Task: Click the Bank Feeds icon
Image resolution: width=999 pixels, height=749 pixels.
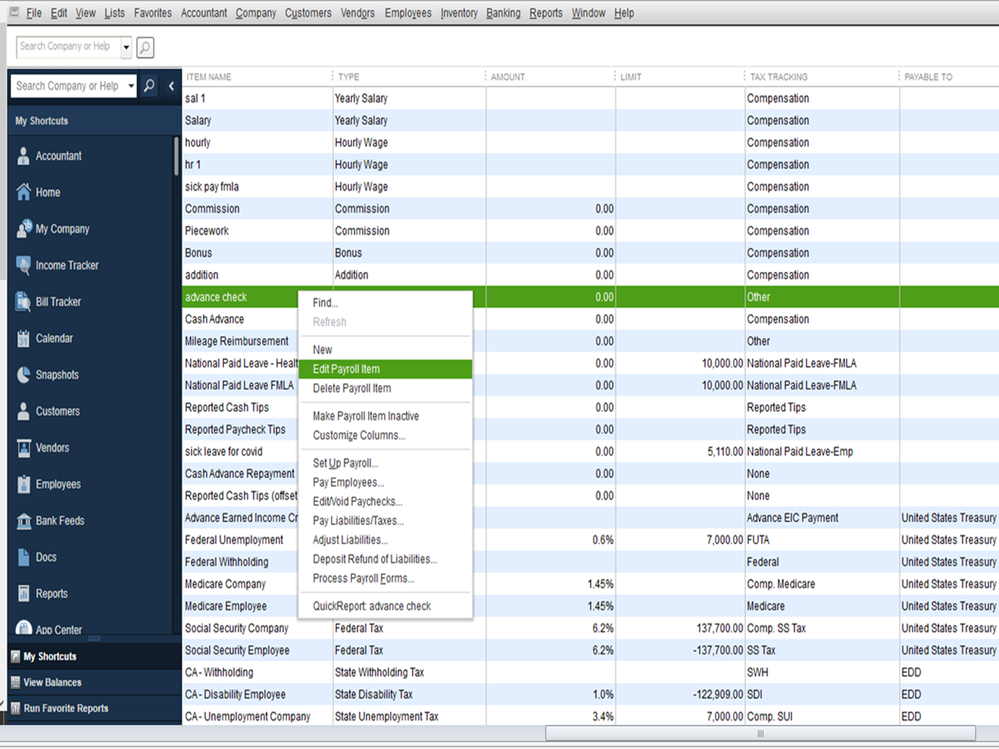Action: click(x=24, y=521)
